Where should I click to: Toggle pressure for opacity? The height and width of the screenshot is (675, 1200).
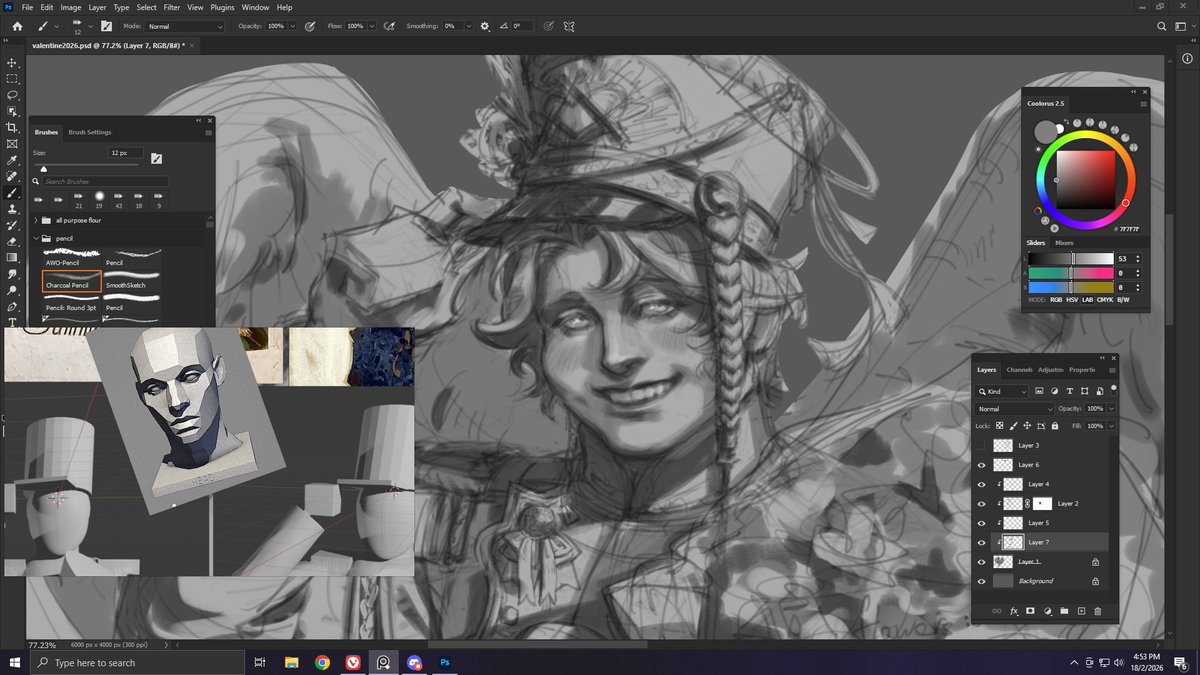coord(309,26)
